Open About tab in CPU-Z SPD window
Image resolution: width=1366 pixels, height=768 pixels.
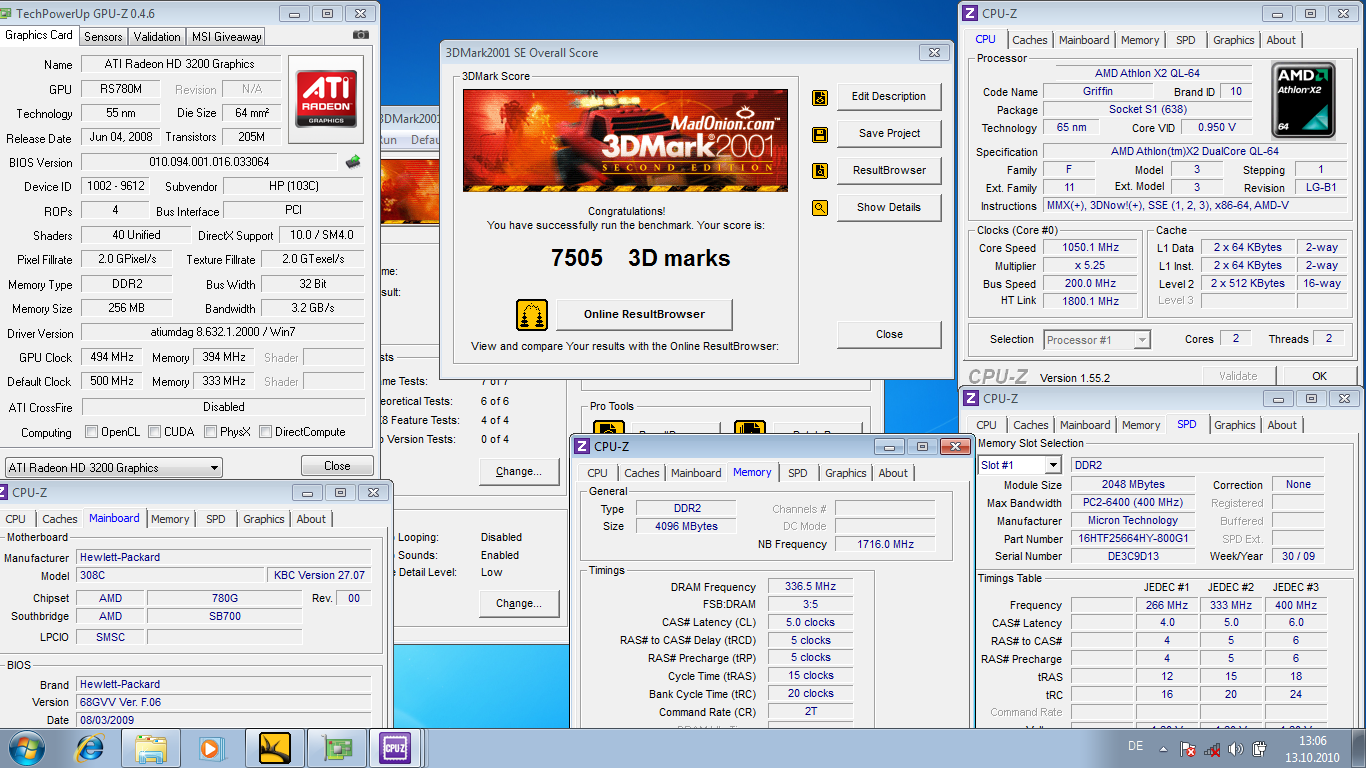coord(1282,425)
